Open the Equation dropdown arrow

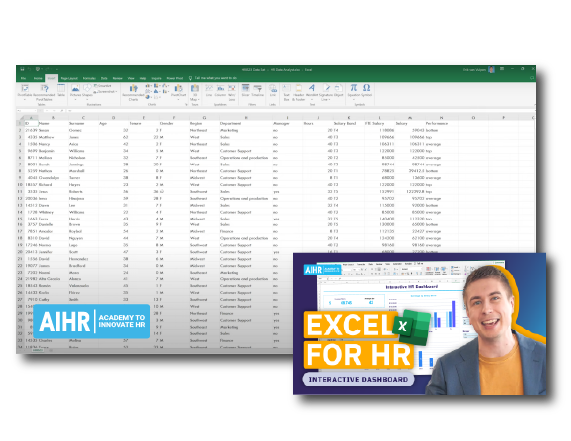354,99
